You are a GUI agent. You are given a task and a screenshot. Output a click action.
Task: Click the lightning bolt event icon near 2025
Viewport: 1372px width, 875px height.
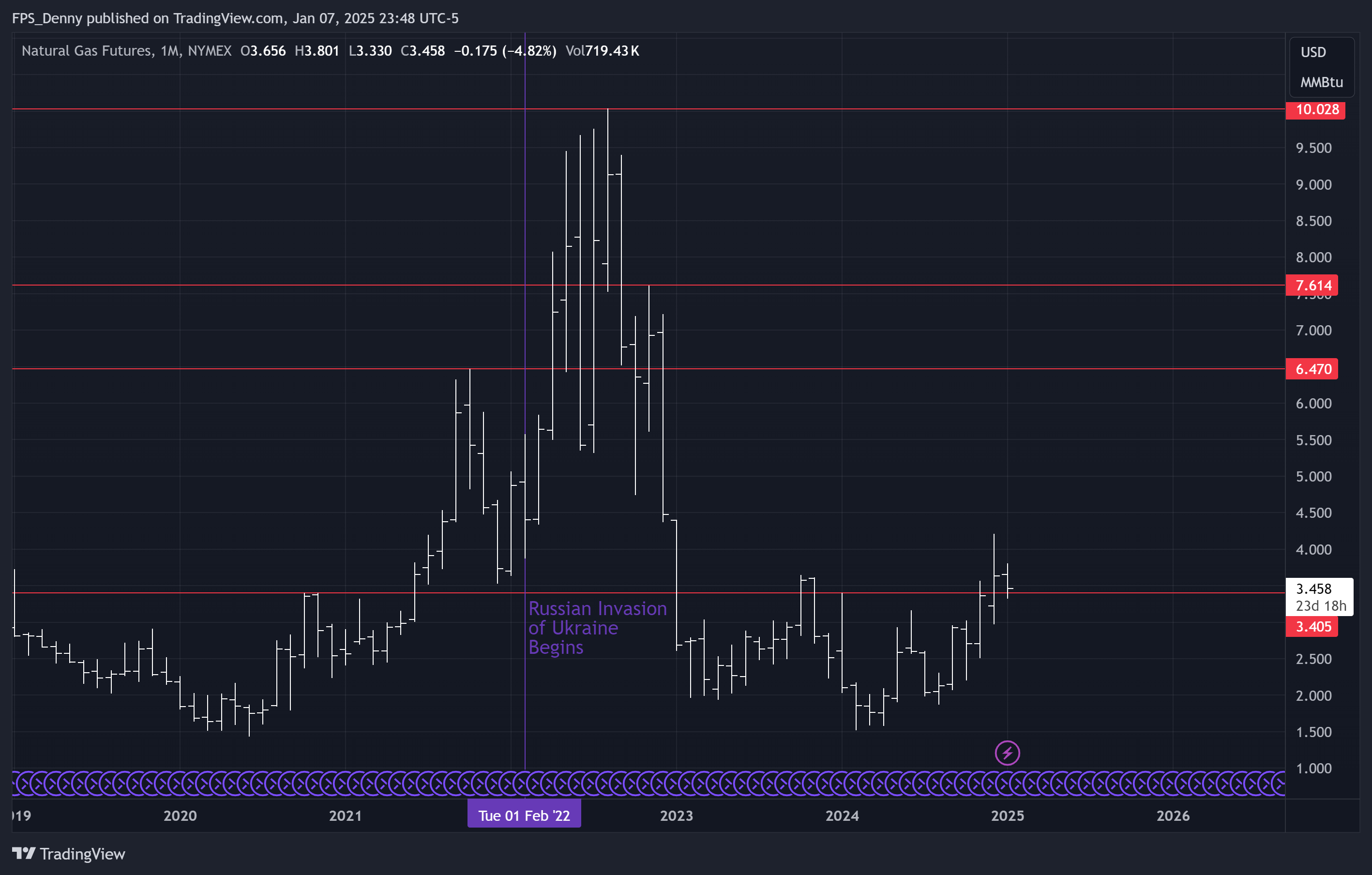[x=1007, y=753]
